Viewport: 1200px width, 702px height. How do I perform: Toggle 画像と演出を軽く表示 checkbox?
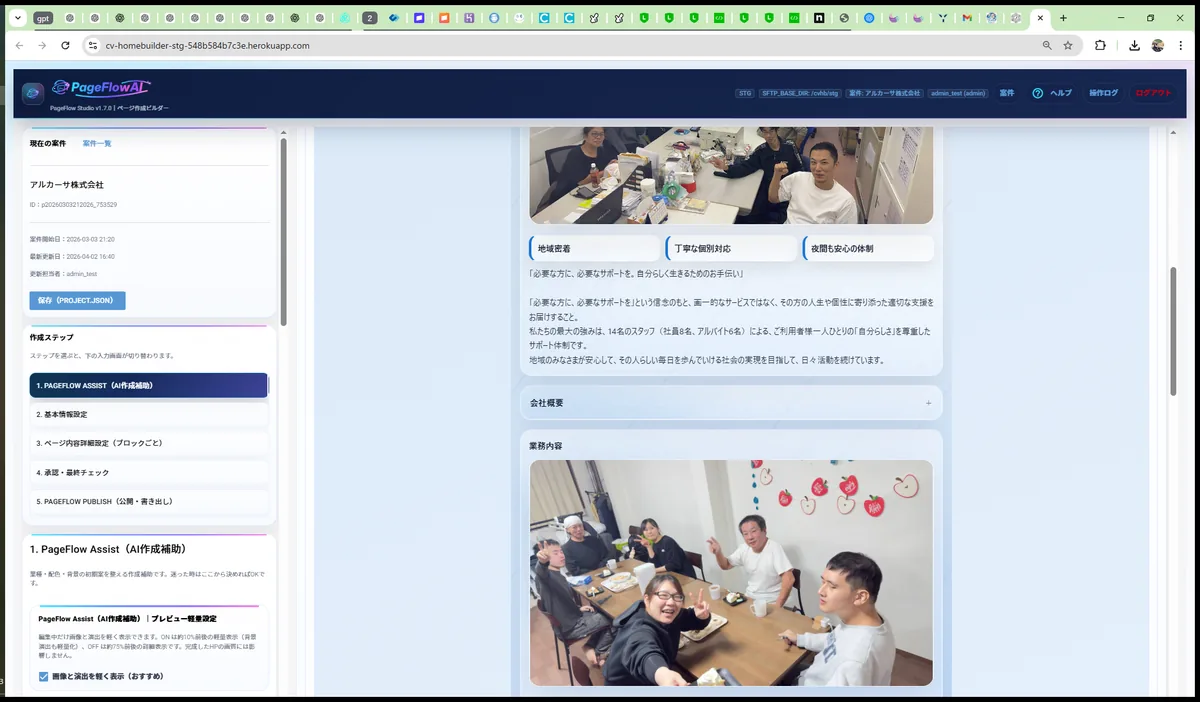point(44,677)
